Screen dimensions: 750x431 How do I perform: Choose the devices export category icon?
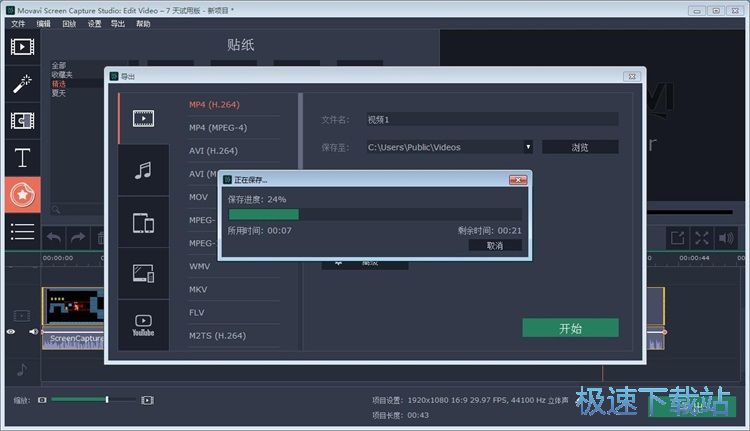pyautogui.click(x=143, y=222)
